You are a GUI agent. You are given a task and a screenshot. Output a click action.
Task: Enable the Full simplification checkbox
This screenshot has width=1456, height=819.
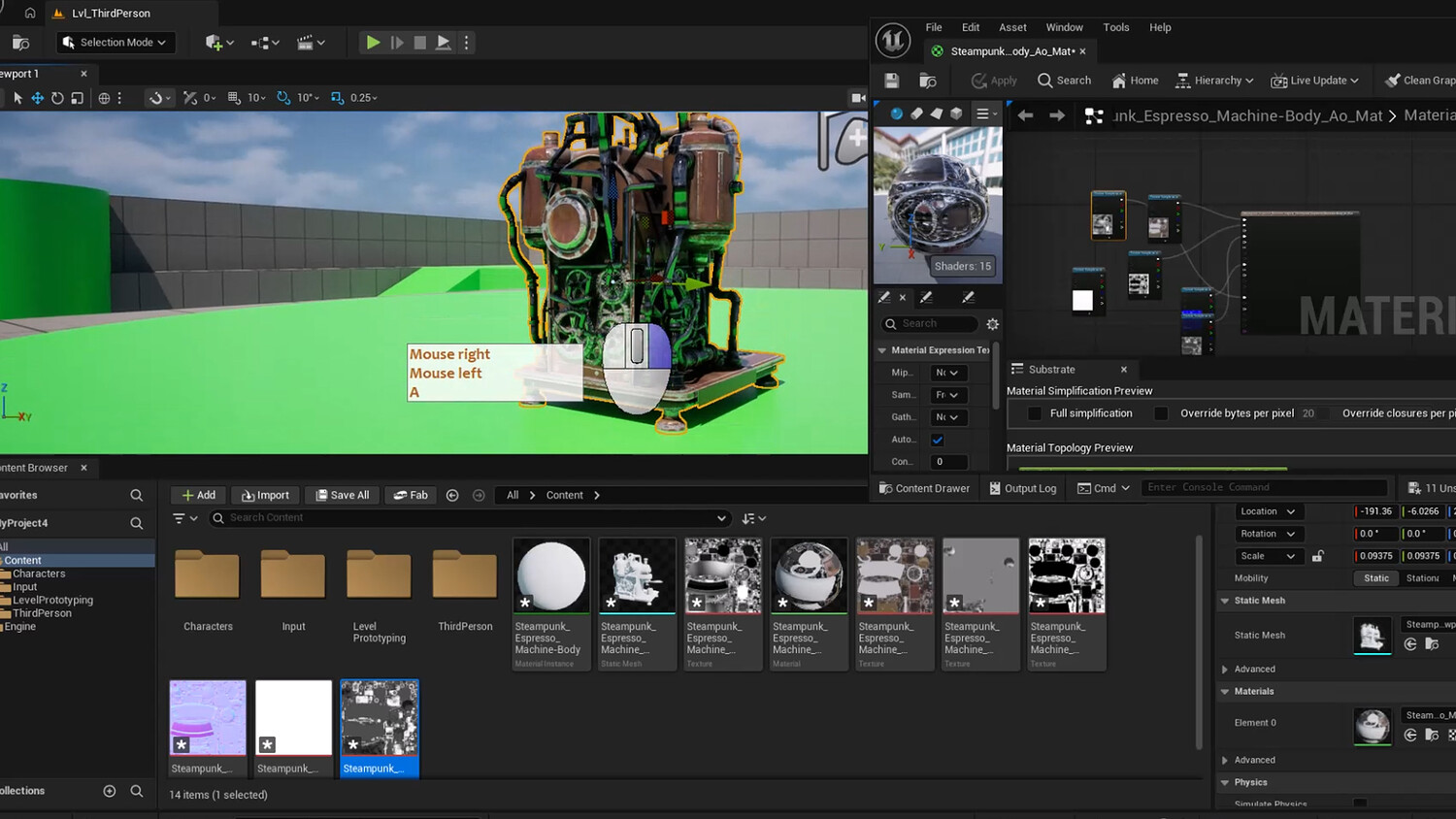(x=1035, y=413)
